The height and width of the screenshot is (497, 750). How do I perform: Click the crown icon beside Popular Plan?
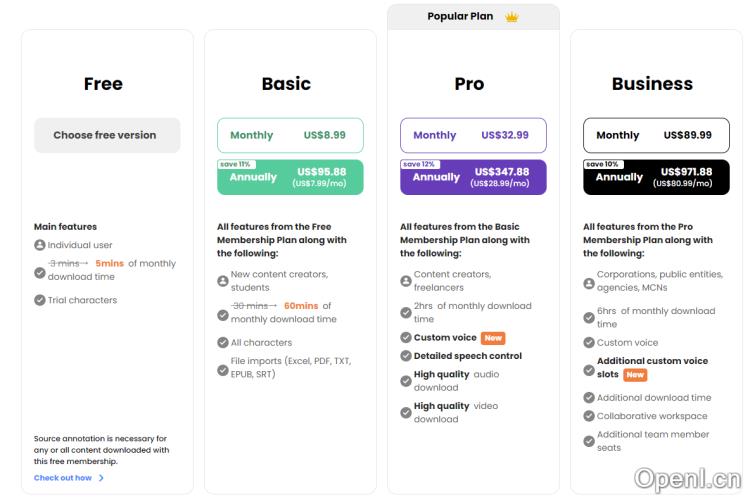pos(512,17)
